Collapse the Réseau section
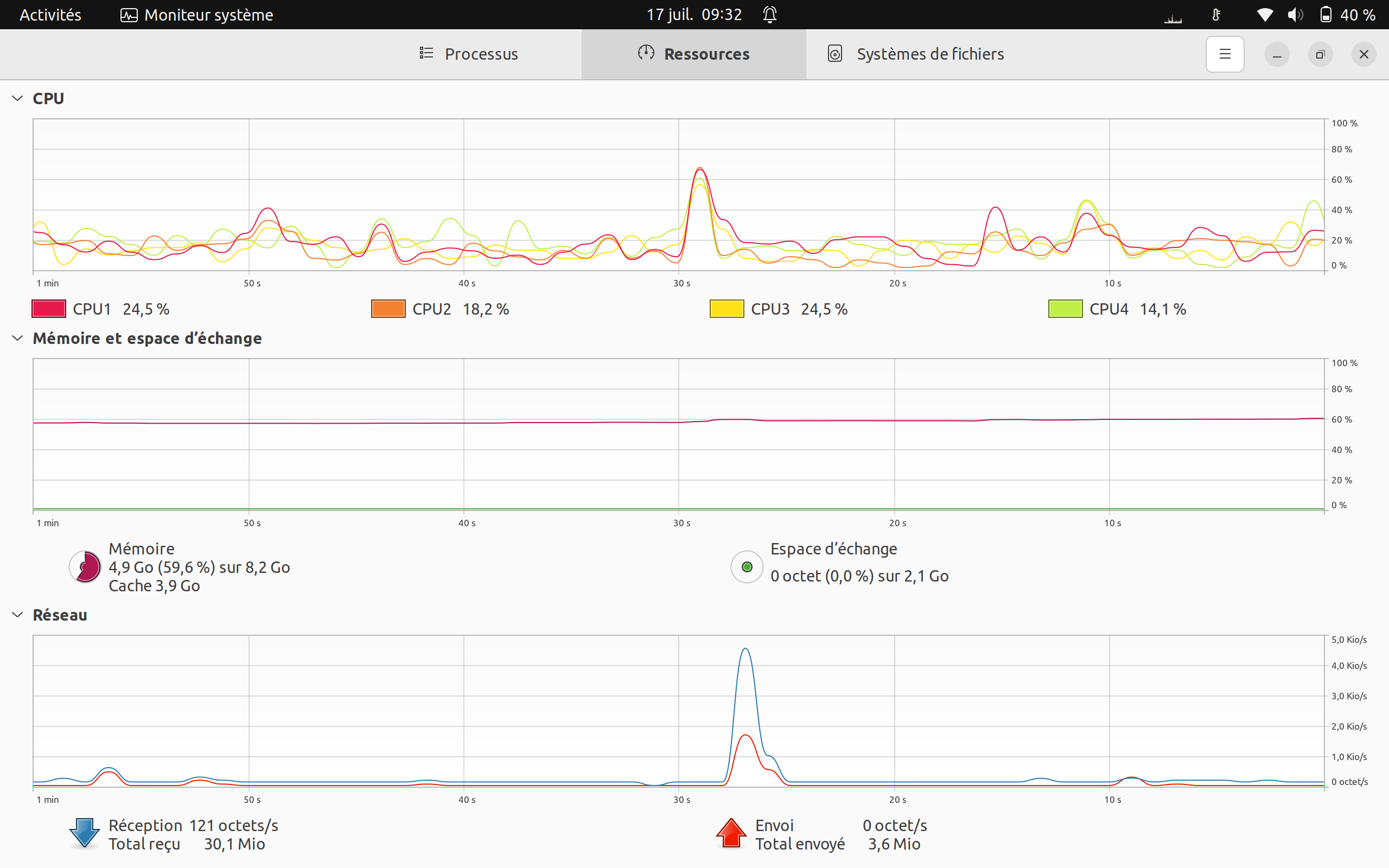This screenshot has height=868, width=1389. click(18, 615)
